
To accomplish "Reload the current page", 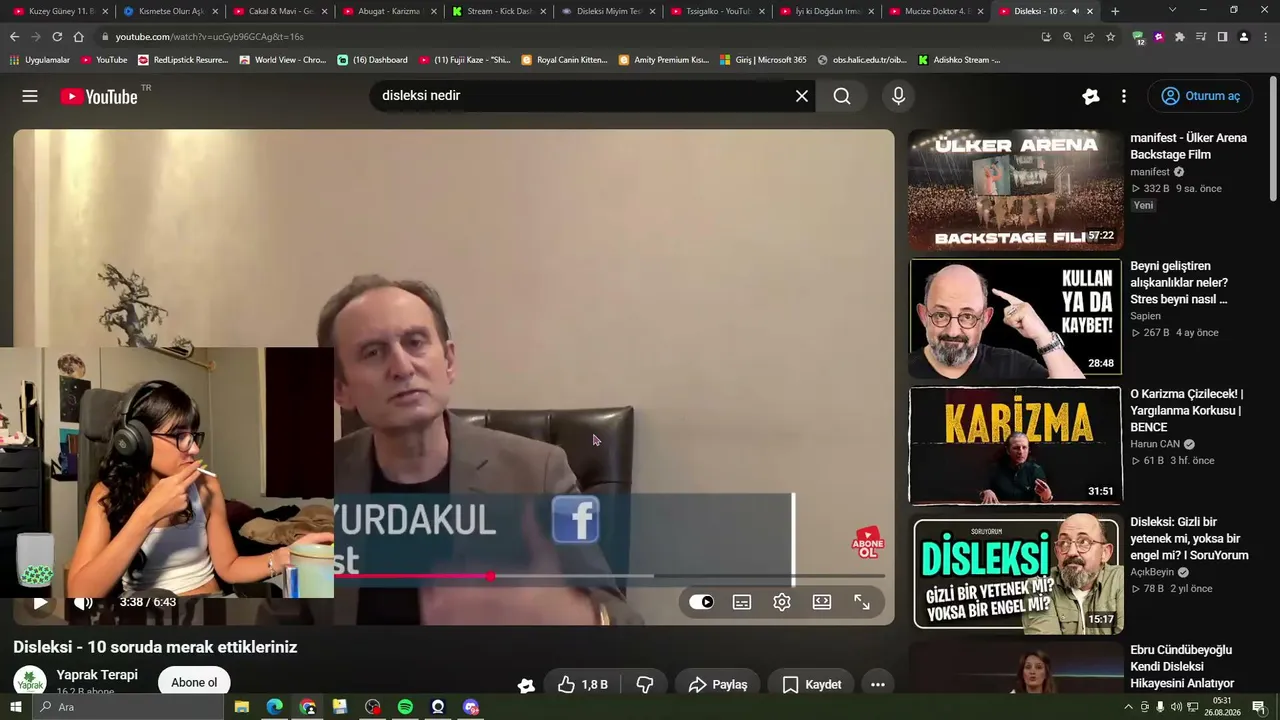I will [57, 37].
